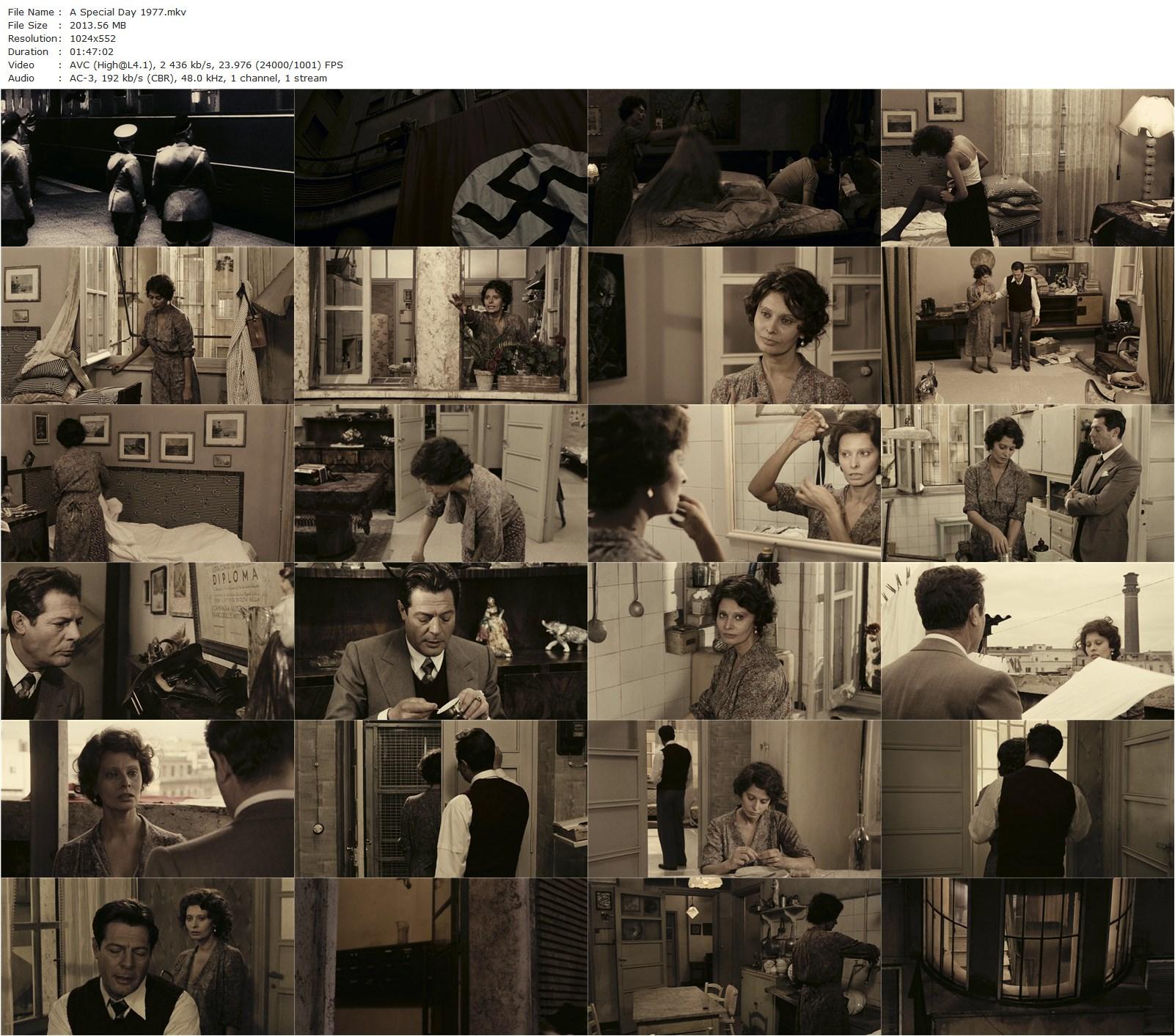Select thumbnail with woman dressing near floor lamp

pos(1028,167)
